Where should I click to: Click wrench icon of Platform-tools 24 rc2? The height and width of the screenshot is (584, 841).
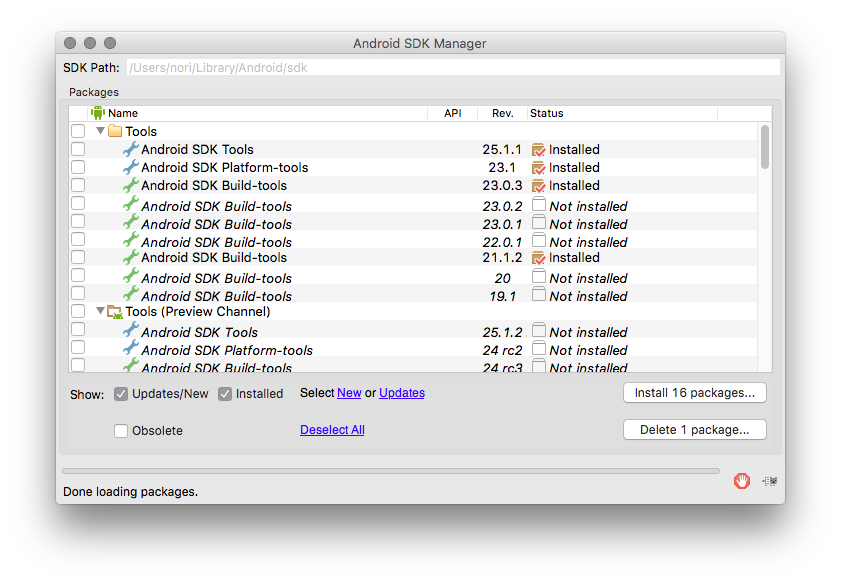tap(131, 348)
